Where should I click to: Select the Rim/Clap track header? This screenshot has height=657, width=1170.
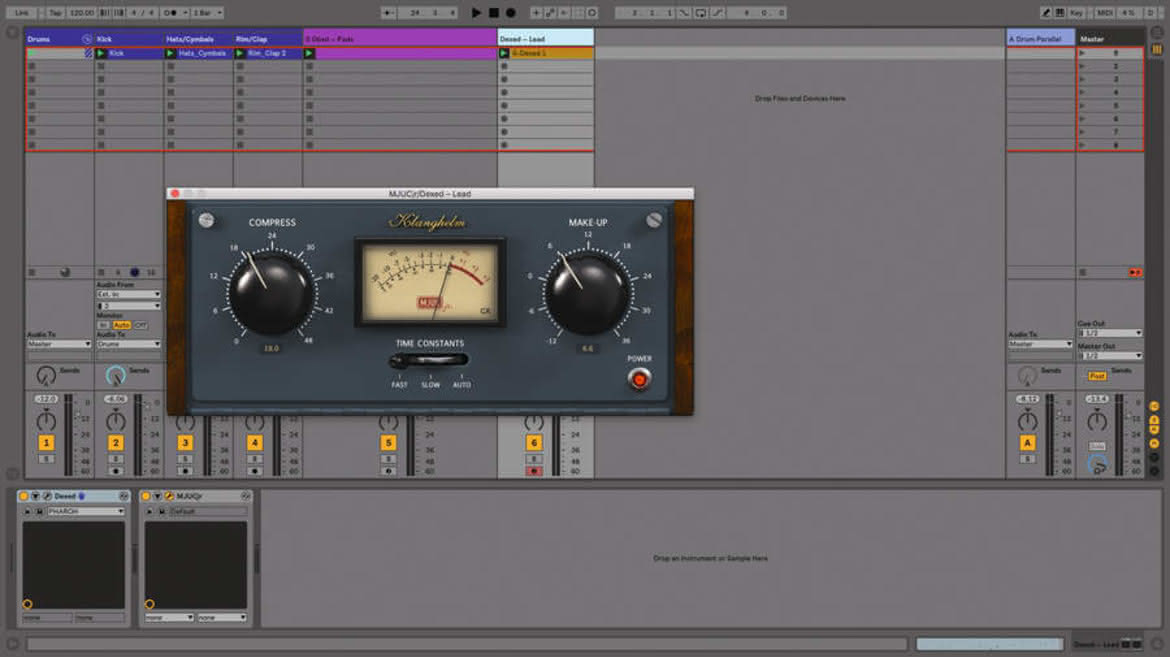(x=267, y=38)
